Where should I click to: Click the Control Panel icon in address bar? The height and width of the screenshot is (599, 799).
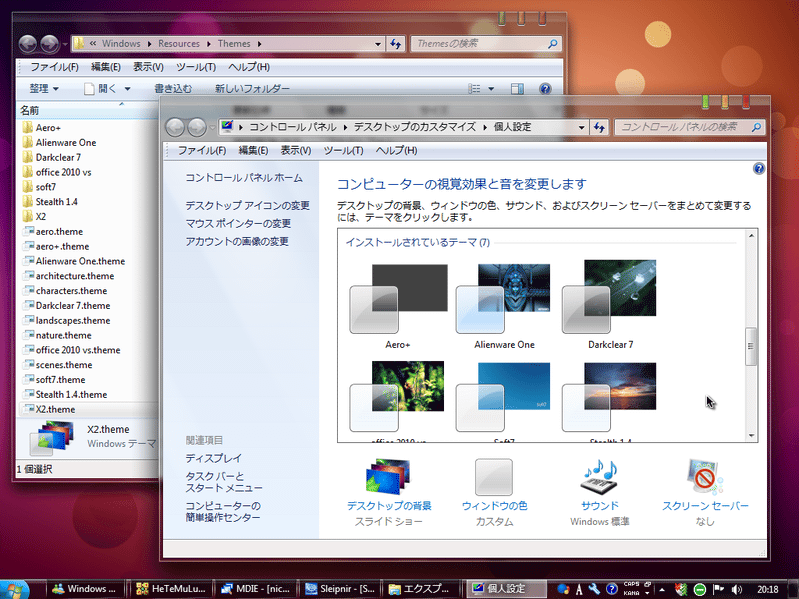pyautogui.click(x=227, y=126)
